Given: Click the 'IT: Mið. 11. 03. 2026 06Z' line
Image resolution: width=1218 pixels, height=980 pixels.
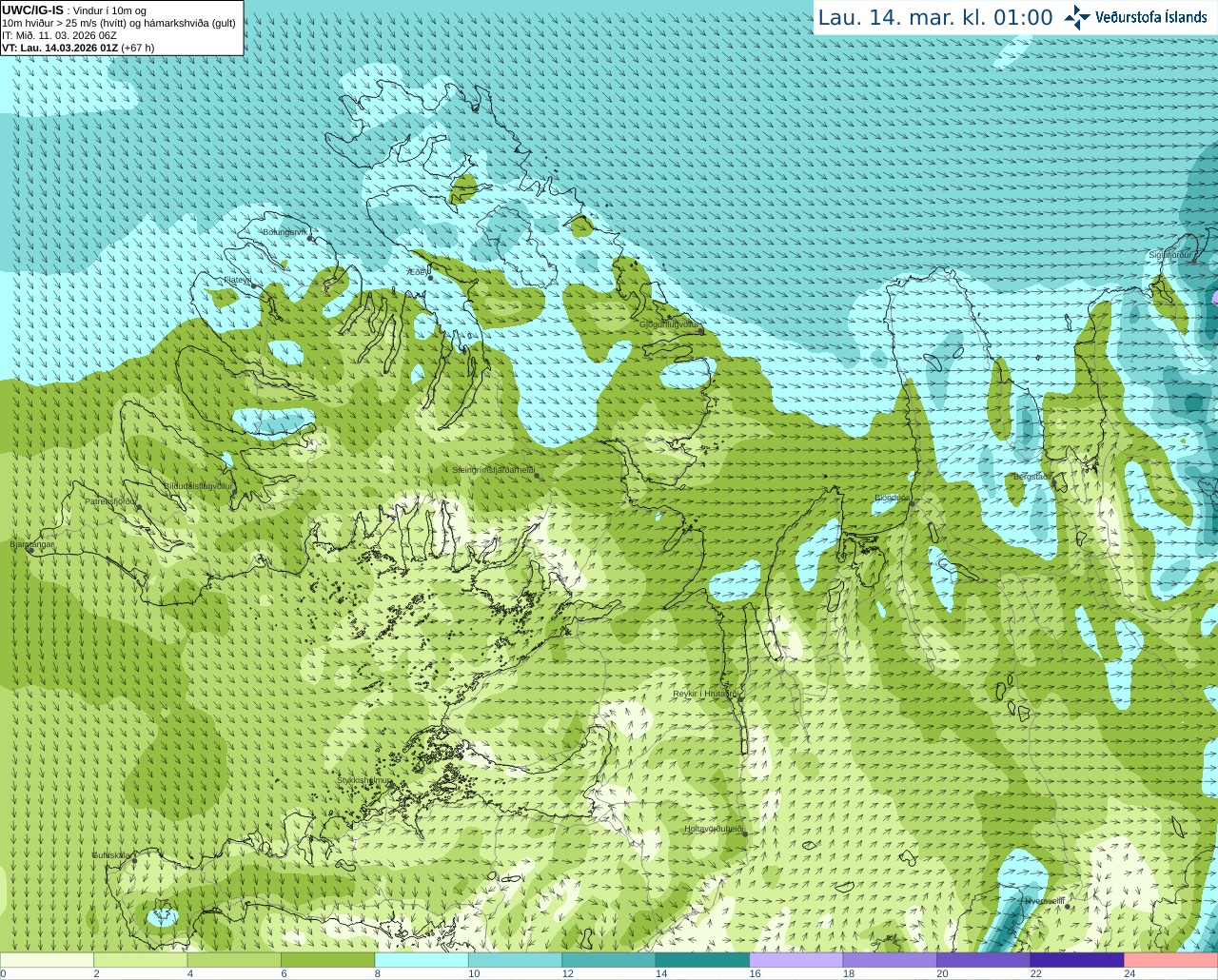Looking at the screenshot, I should [59, 35].
